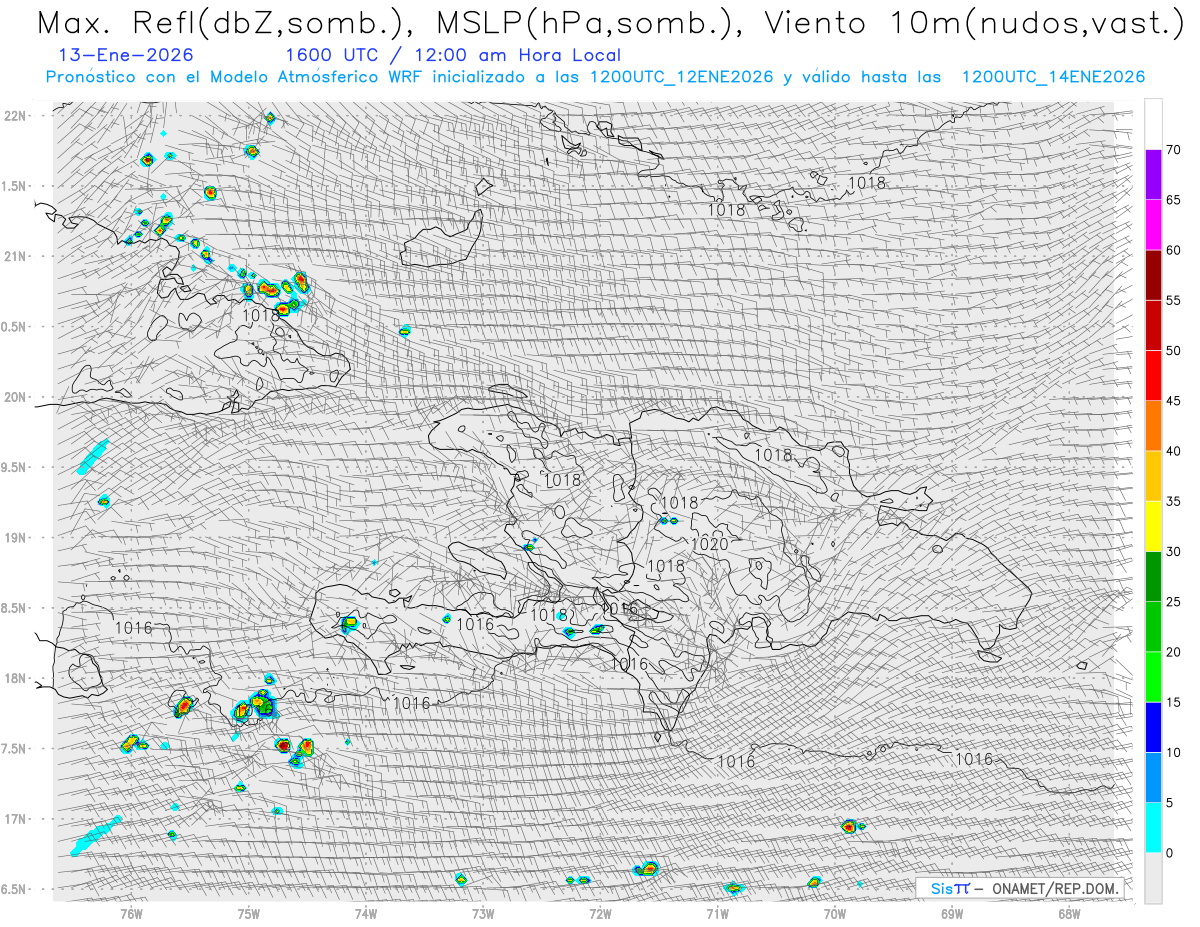
Task: Click the 76W longitude axis label
Action: pyautogui.click(x=131, y=912)
